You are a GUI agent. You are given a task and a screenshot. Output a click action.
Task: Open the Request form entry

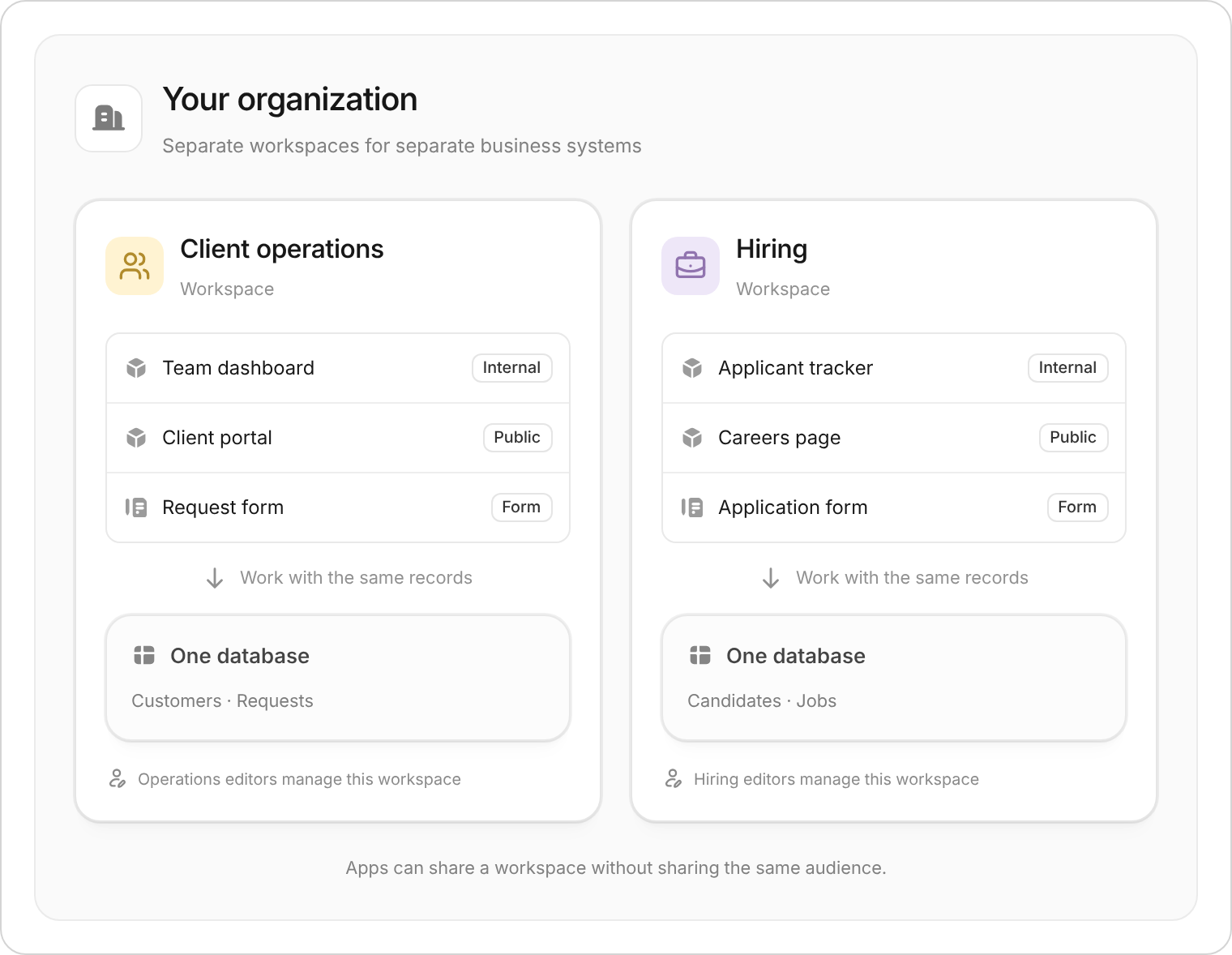pyautogui.click(x=338, y=507)
